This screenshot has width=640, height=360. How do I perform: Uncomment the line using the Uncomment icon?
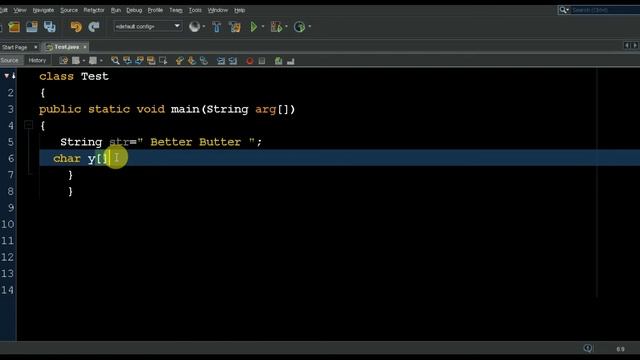click(x=291, y=61)
